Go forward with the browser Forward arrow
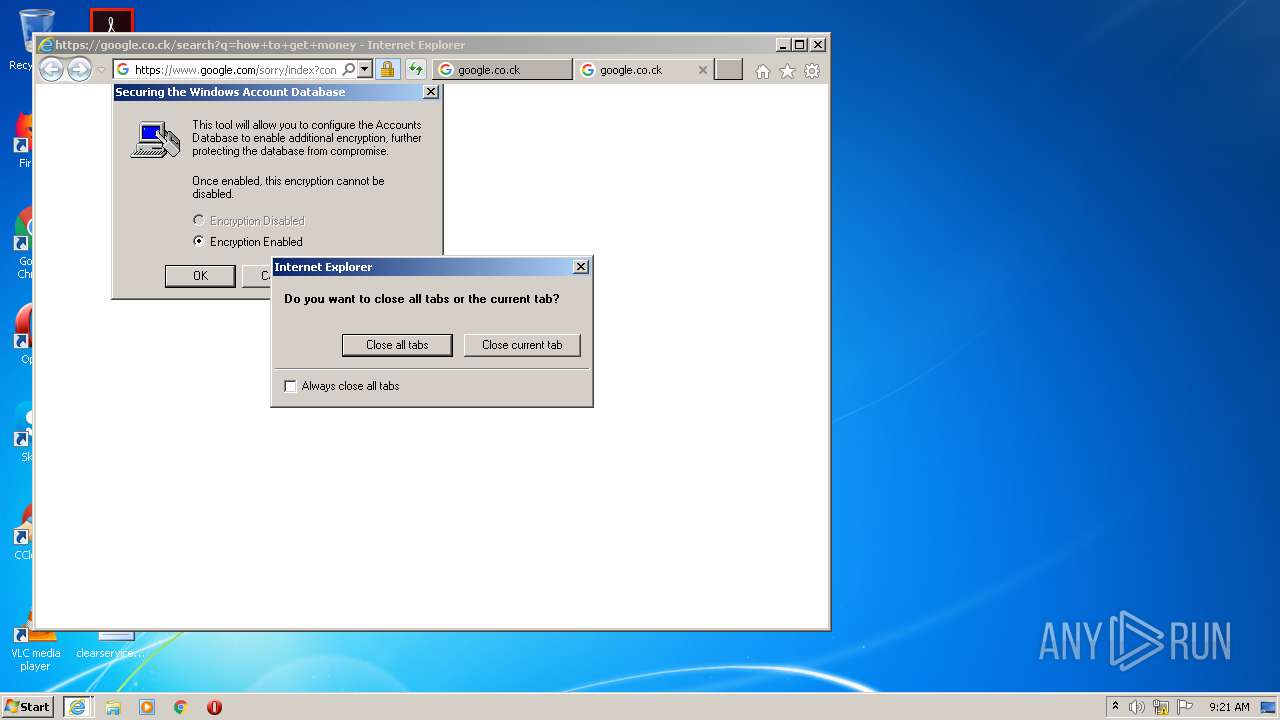This screenshot has height=720, width=1280. [79, 70]
